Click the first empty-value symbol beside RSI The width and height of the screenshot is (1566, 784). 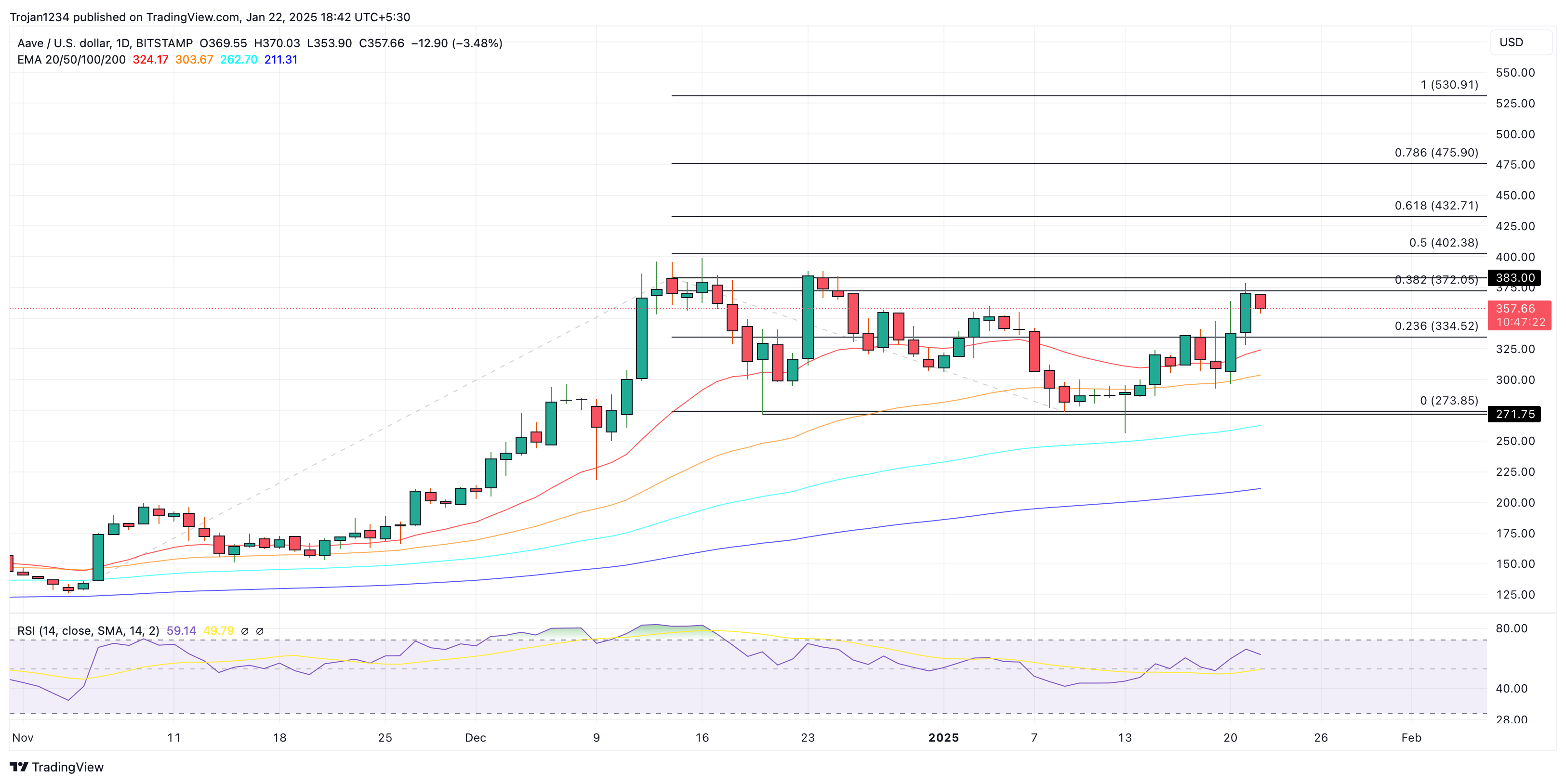244,631
